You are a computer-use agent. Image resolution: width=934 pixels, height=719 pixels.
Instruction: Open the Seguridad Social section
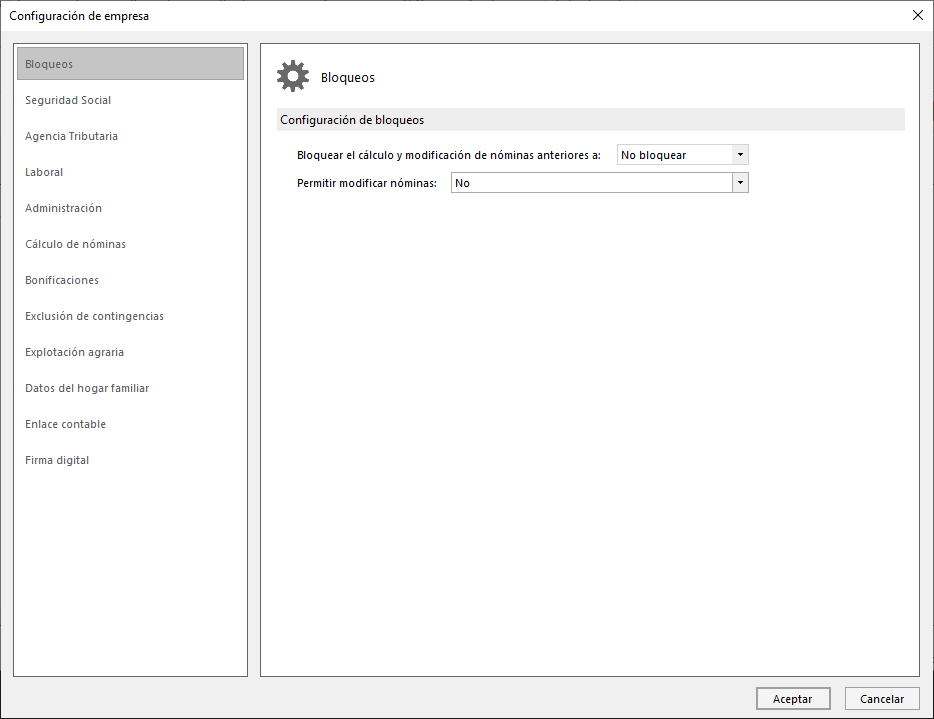(68, 100)
